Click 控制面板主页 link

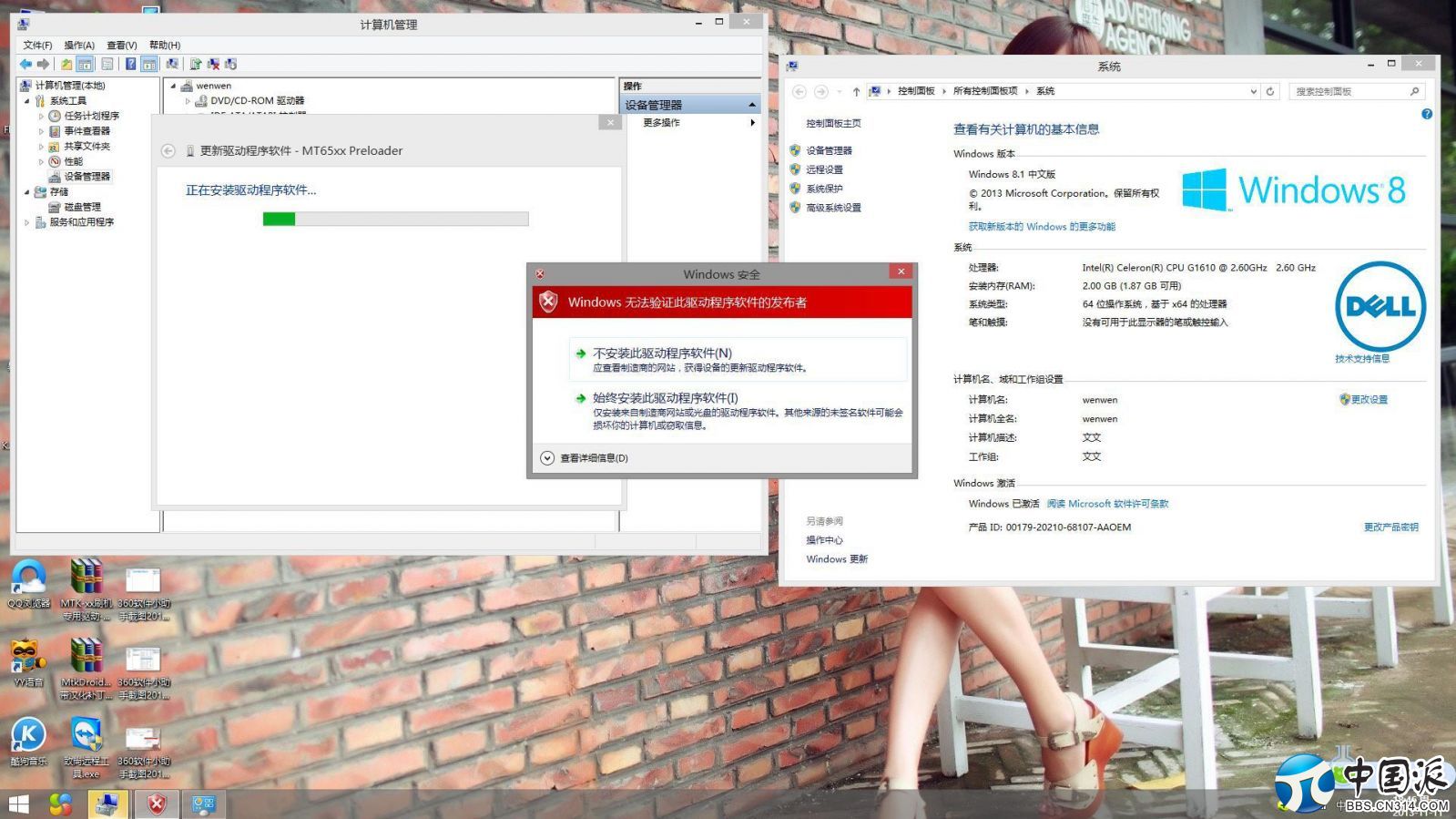point(833,123)
